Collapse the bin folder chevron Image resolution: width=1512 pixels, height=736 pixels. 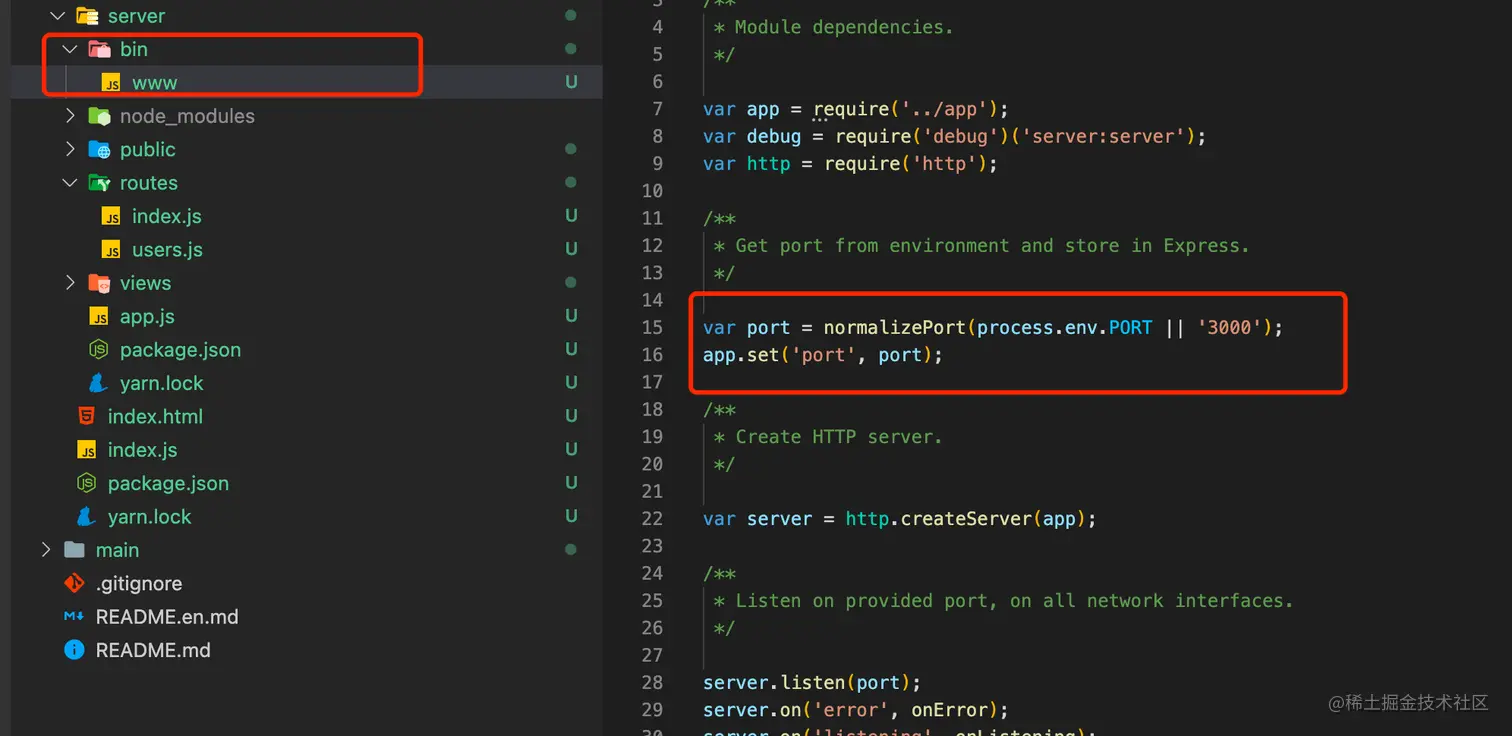pos(69,49)
